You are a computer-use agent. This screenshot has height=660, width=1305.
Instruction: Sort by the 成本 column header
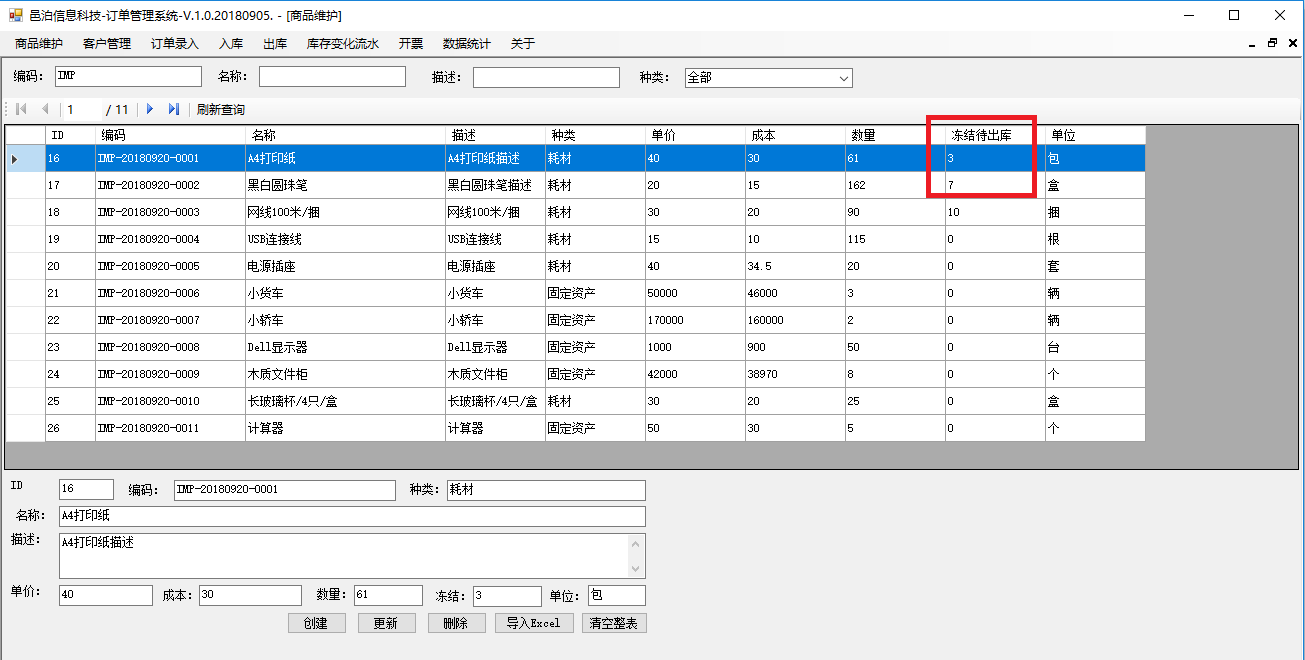click(795, 135)
